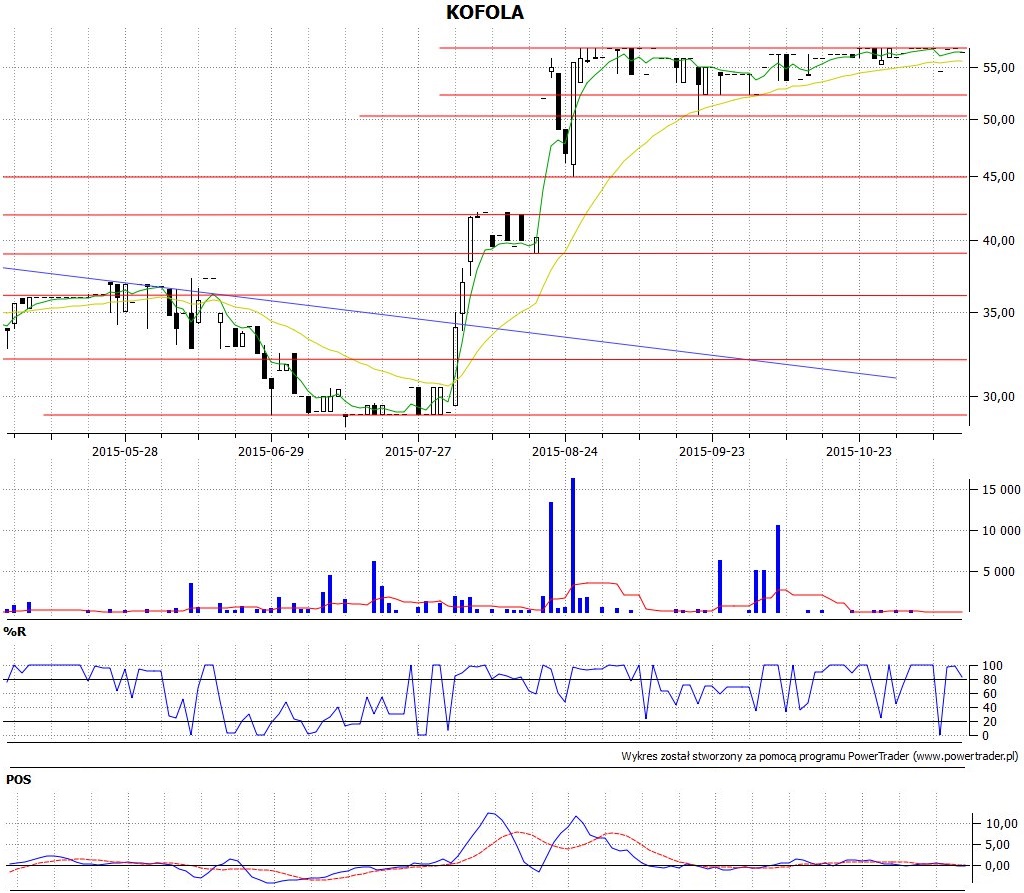Click the 20 level on %R axis
1024x893 pixels.
[990, 722]
